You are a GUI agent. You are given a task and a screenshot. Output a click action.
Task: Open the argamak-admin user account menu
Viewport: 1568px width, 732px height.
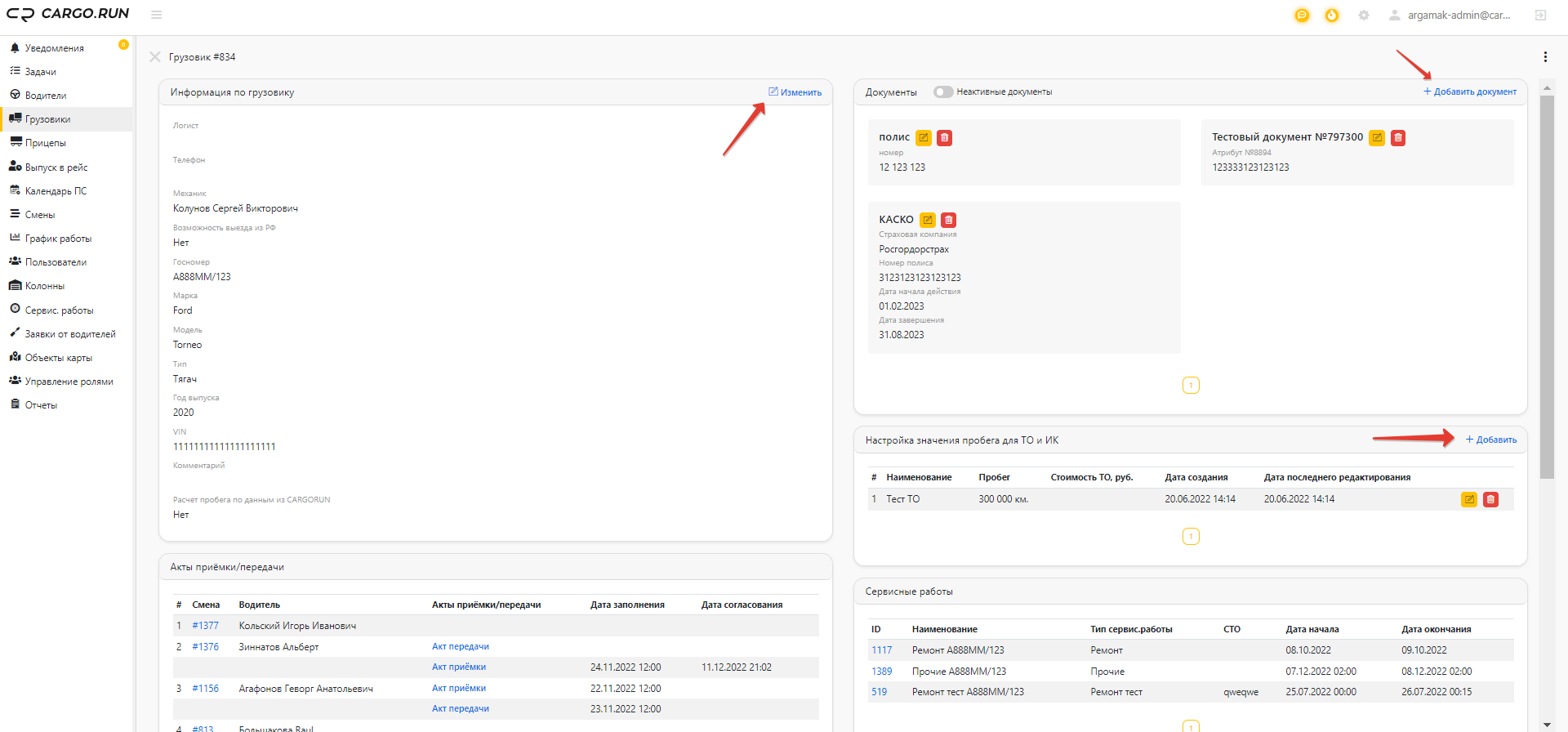tap(1451, 16)
